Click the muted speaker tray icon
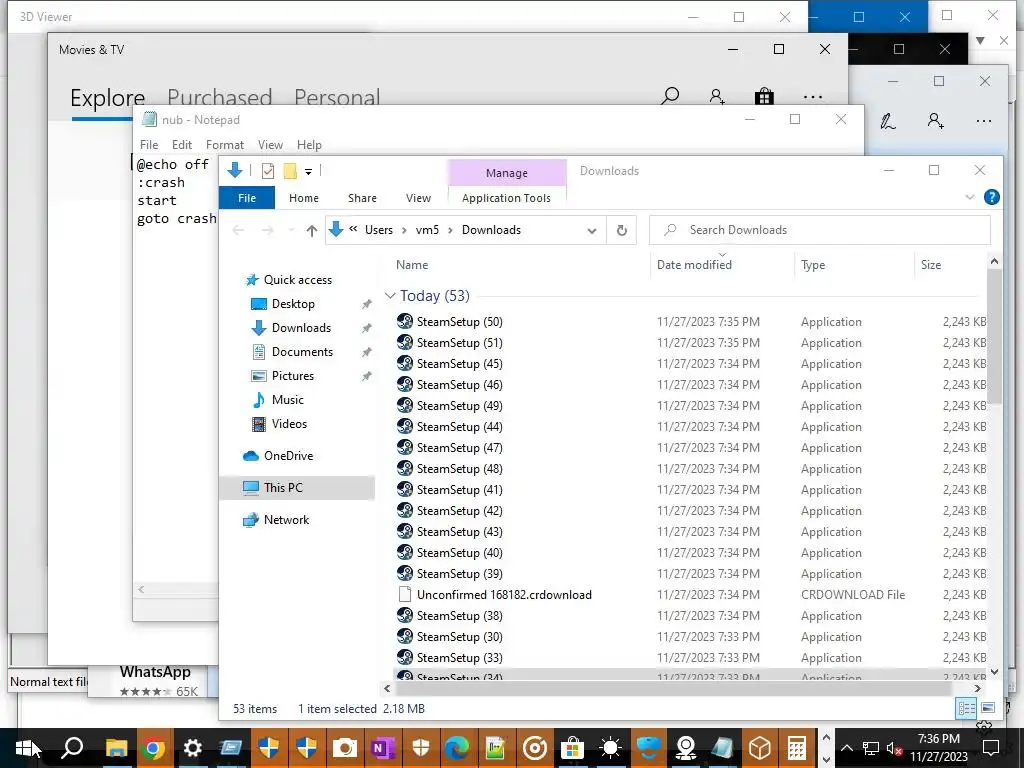Screen dimensions: 1024x768 [894, 748]
